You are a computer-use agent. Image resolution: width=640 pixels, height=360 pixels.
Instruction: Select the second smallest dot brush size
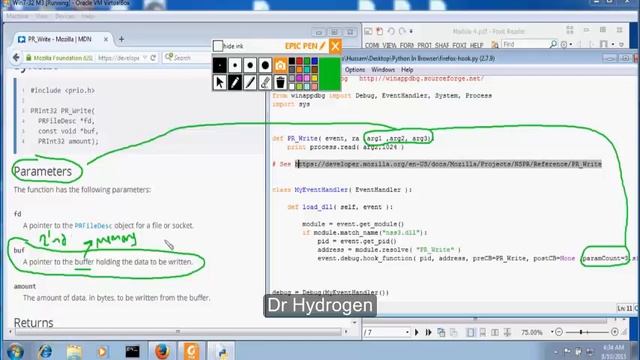tap(235, 65)
